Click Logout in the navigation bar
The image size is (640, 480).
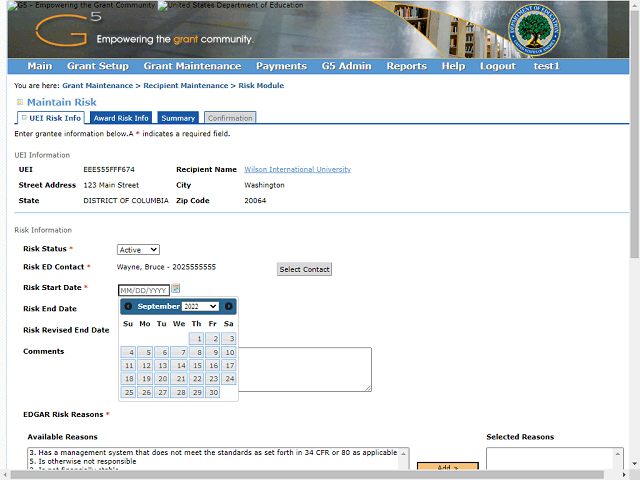pos(498,66)
